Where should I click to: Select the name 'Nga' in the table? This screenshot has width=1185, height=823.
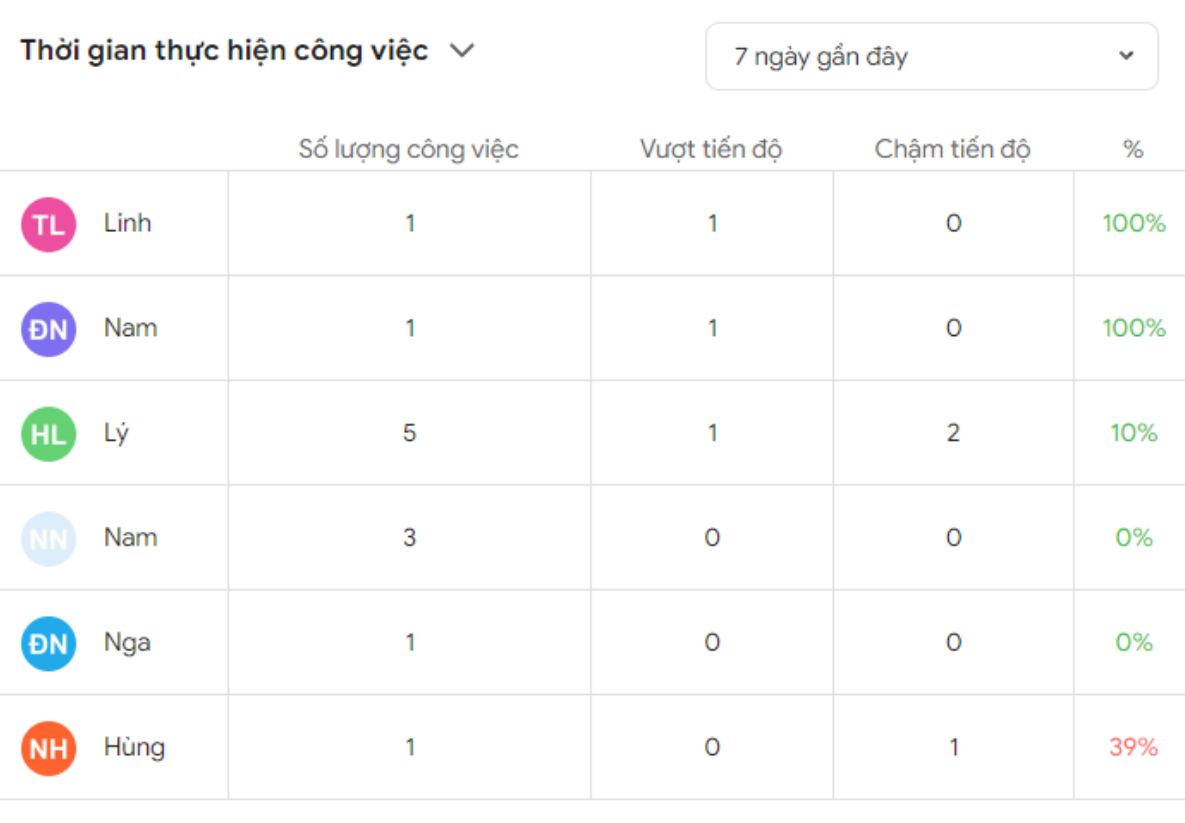(127, 642)
